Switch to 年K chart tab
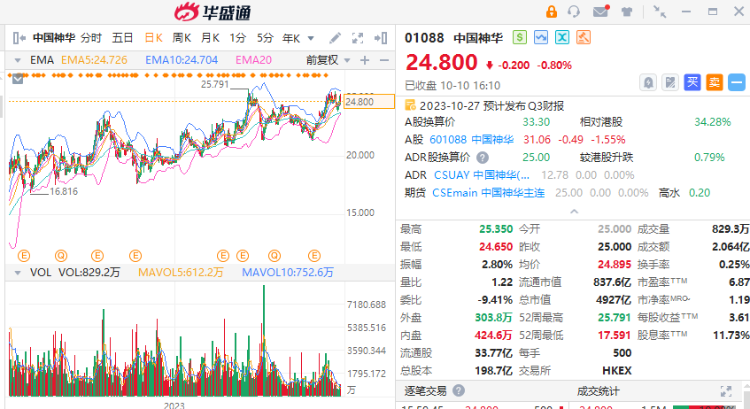Viewport: 750px width, 409px height. point(291,38)
